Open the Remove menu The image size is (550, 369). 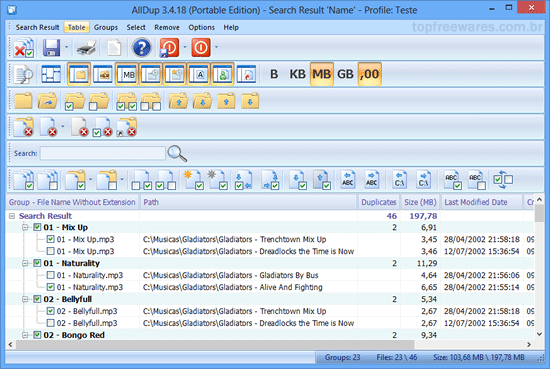pyautogui.click(x=167, y=27)
